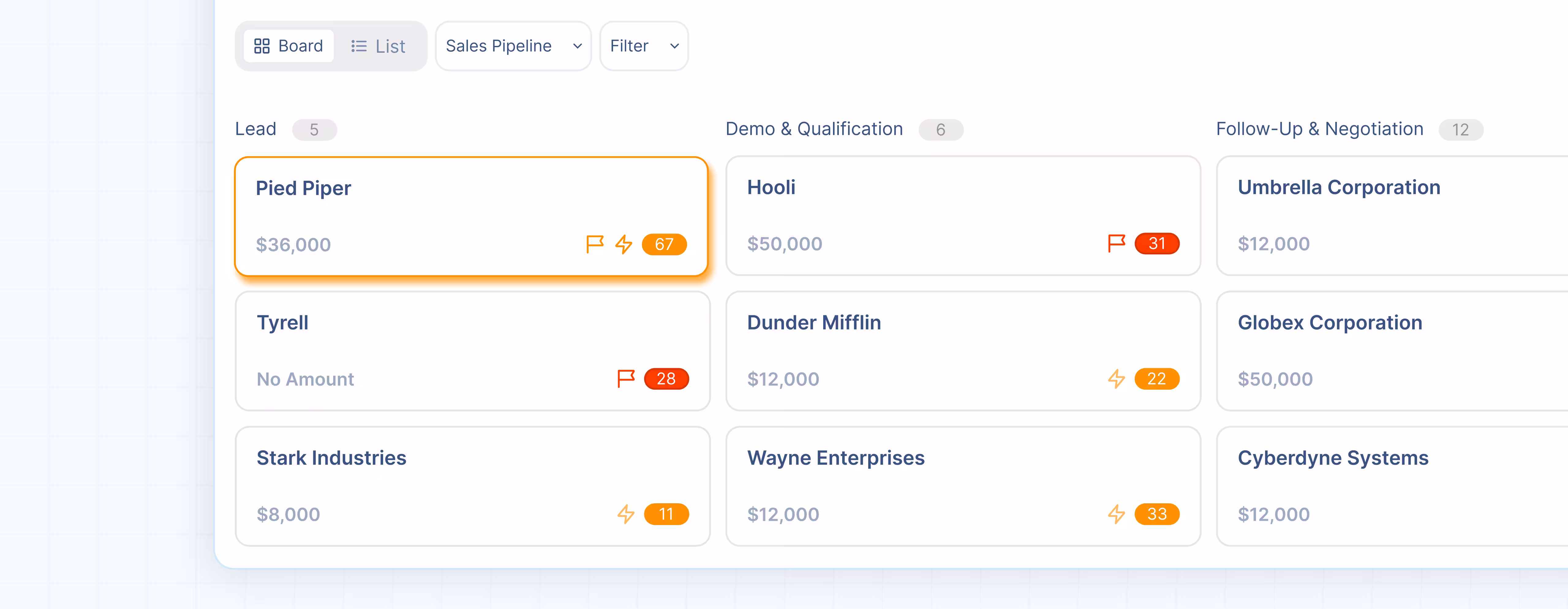
Task: Open the Wayne Enterprises deal title
Action: (836, 458)
